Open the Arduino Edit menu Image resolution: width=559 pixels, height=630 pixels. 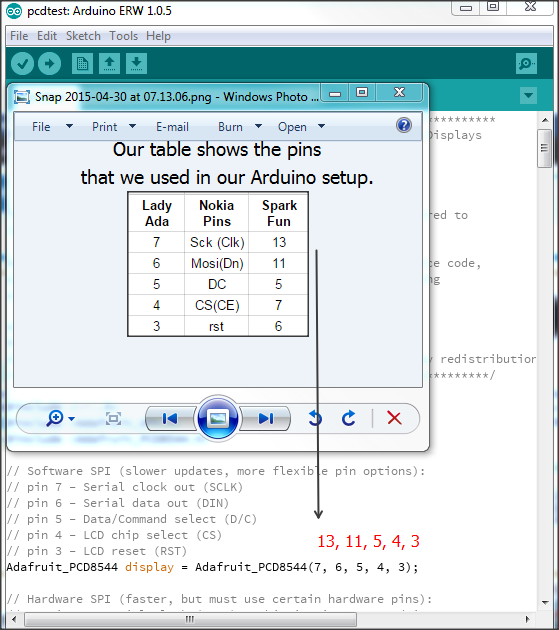click(47, 36)
